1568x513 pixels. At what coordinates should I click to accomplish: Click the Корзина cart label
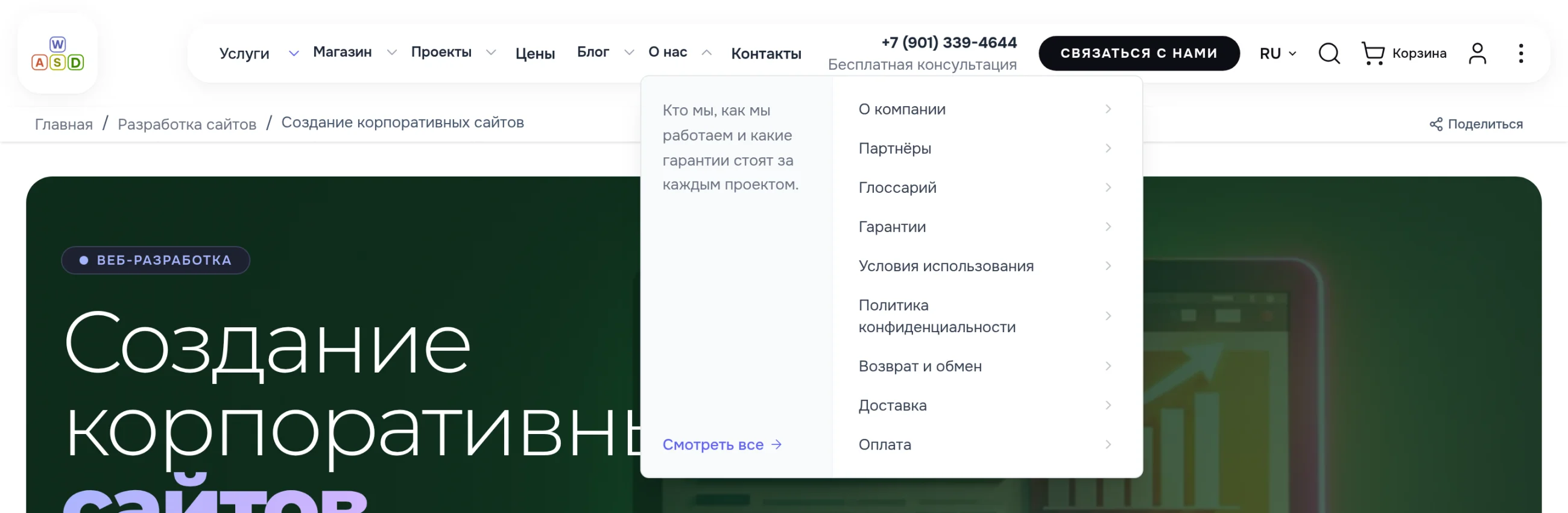coord(1419,54)
